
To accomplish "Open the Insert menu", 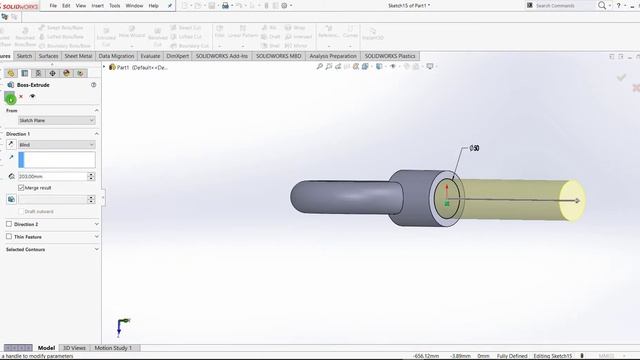I will pos(98,6).
